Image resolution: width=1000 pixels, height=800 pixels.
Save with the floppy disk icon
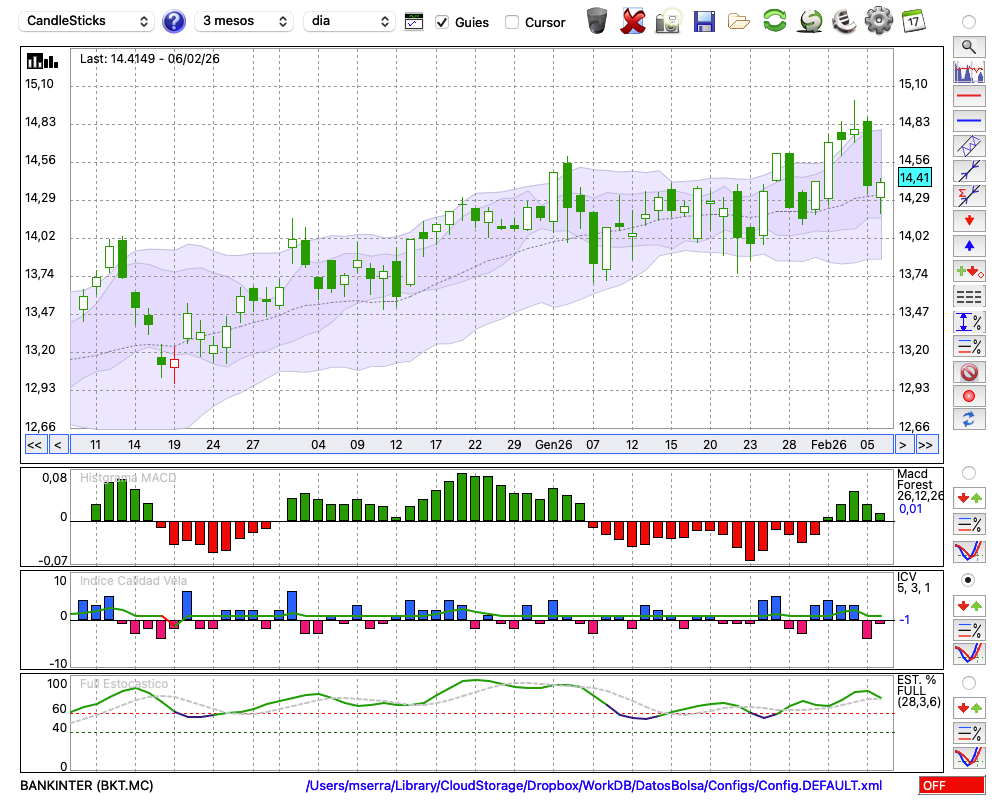click(x=704, y=22)
